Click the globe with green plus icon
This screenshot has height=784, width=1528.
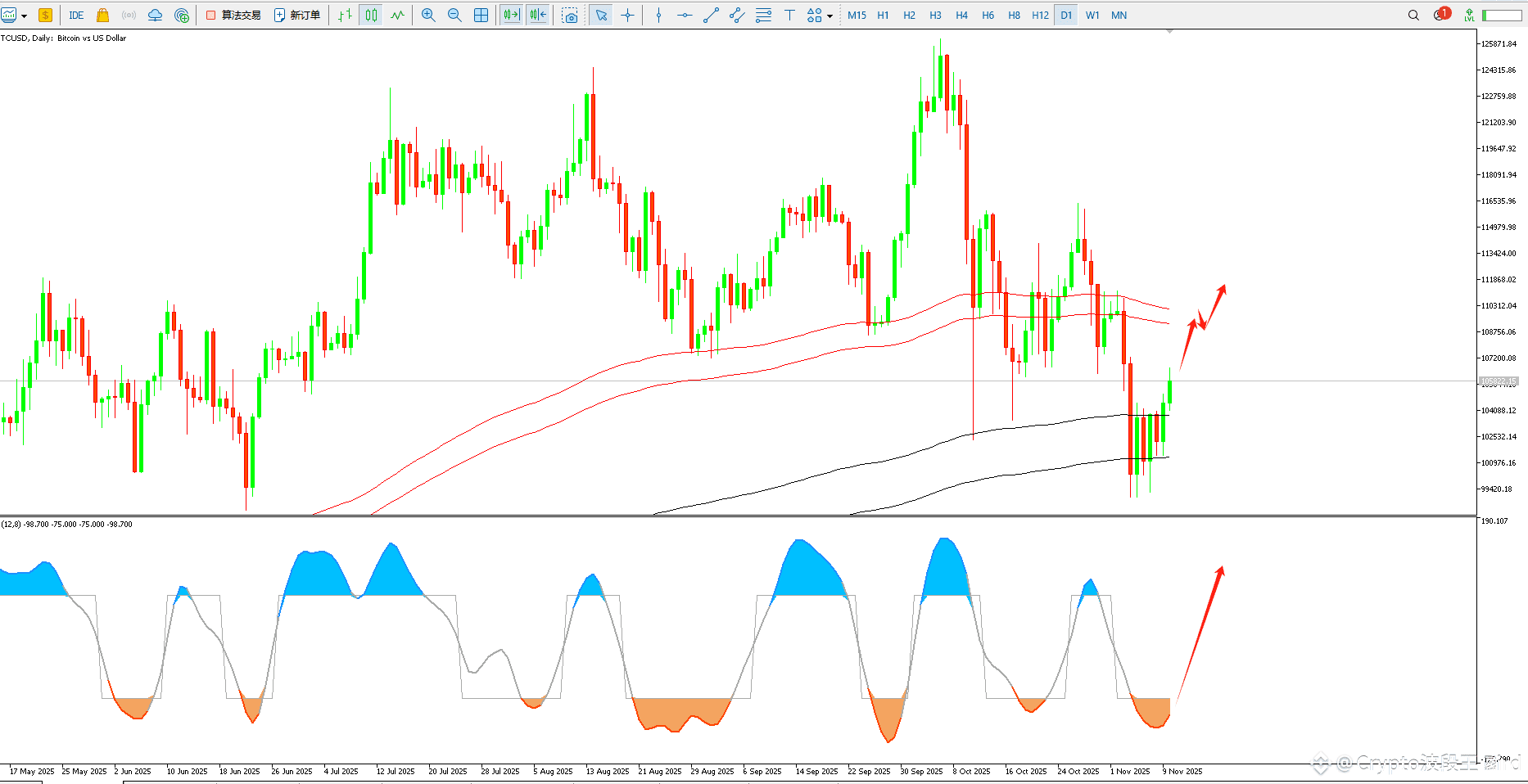pyautogui.click(x=182, y=15)
